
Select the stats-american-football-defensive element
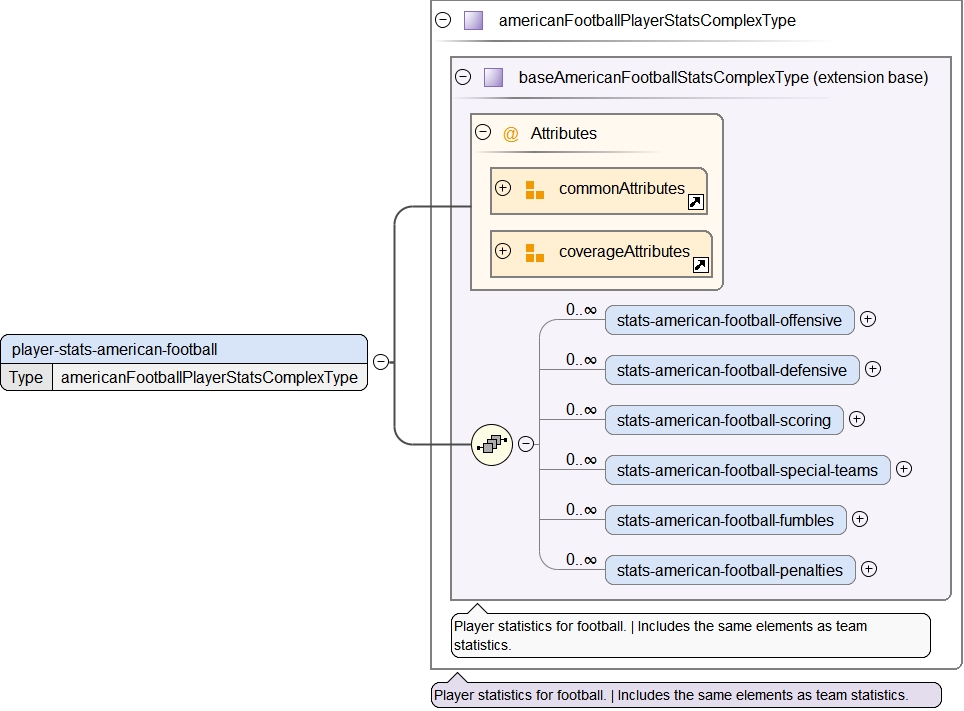coord(731,370)
